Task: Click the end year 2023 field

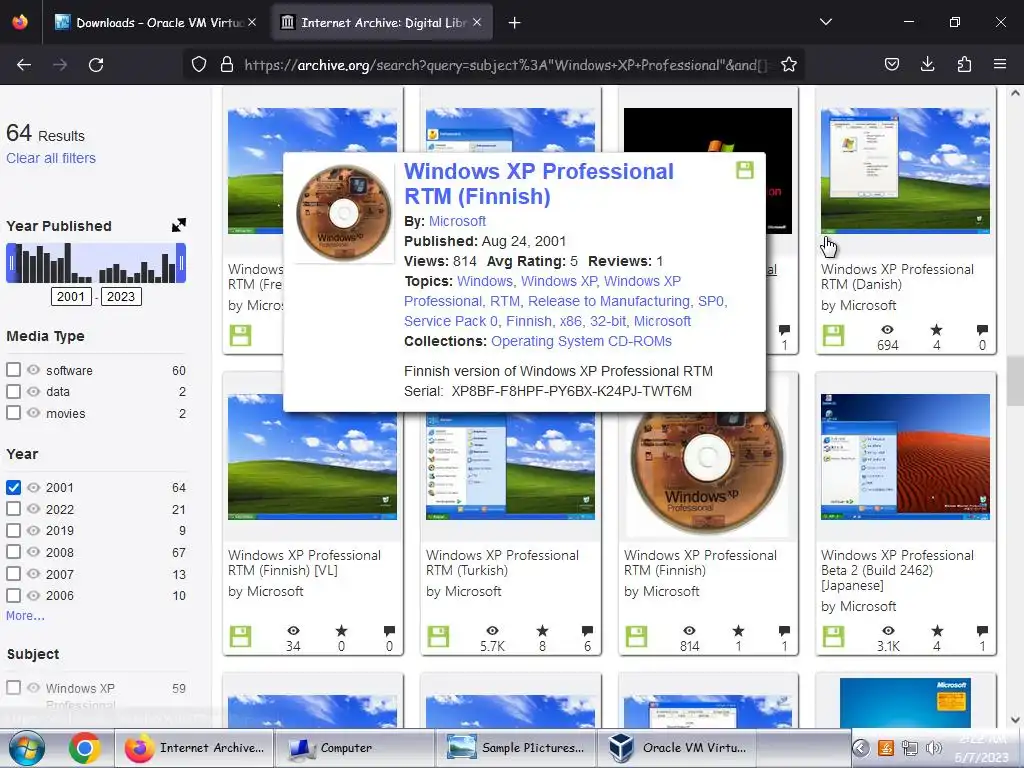Action: point(121,296)
